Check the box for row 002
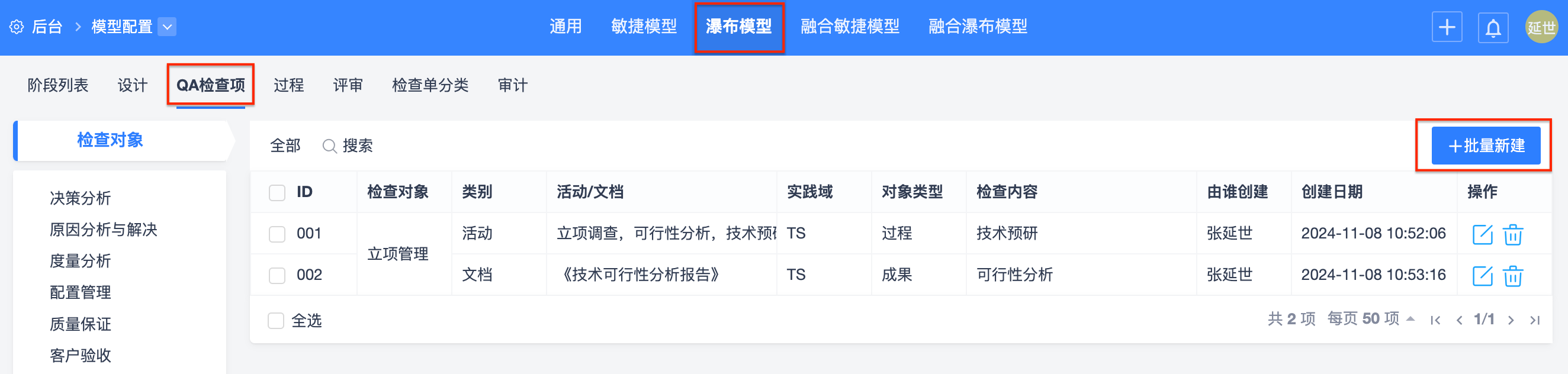This screenshot has width=1568, height=374. point(277,276)
